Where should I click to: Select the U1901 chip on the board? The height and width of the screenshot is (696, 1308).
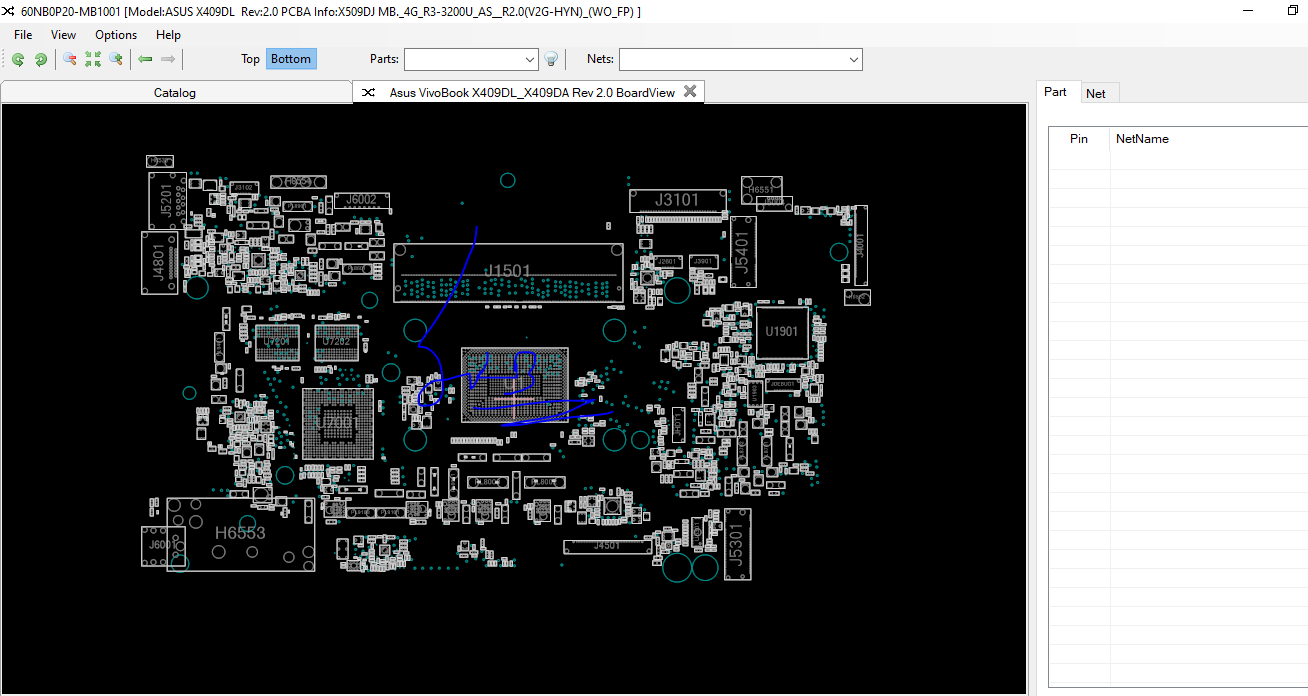pos(782,331)
